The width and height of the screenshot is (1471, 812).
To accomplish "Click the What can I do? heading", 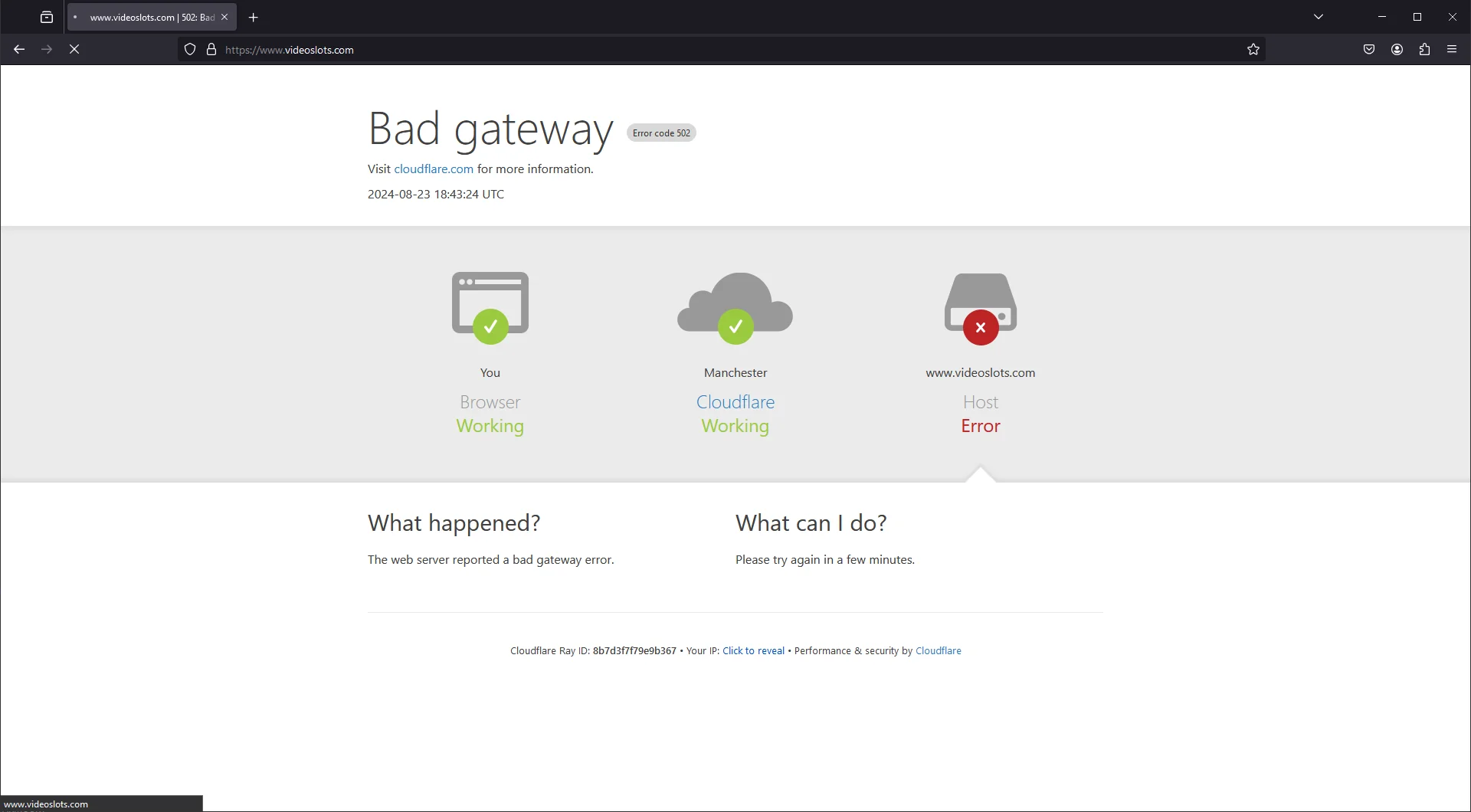I will (811, 523).
